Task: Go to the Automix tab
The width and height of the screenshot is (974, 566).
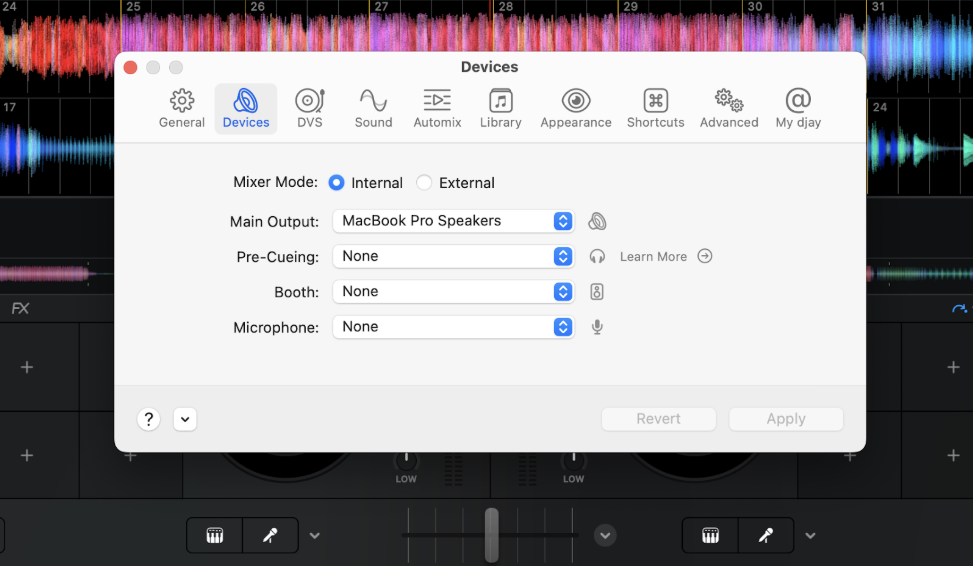Action: point(437,109)
